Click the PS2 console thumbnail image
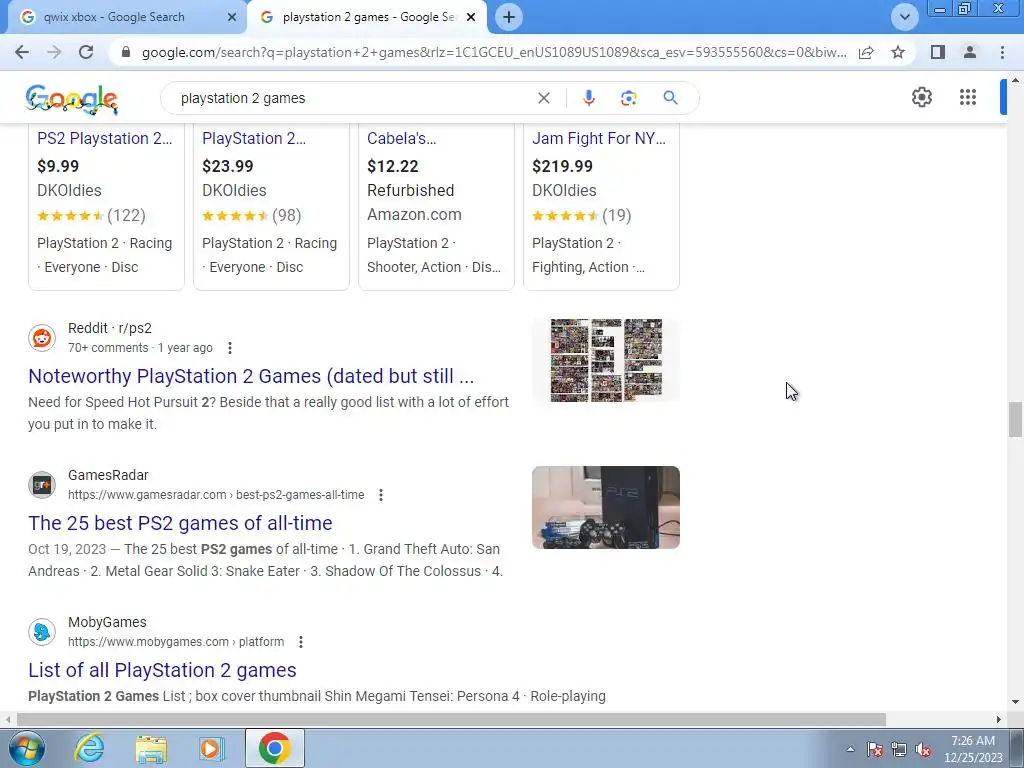Image resolution: width=1024 pixels, height=768 pixels. 605,507
